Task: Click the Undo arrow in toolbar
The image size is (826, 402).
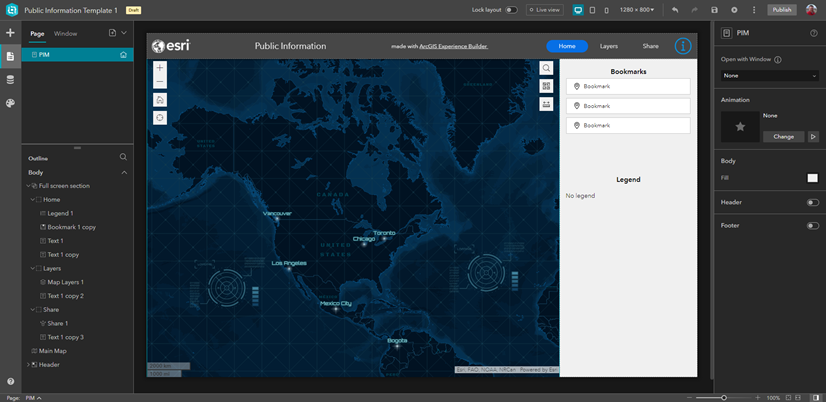Action: coord(675,10)
